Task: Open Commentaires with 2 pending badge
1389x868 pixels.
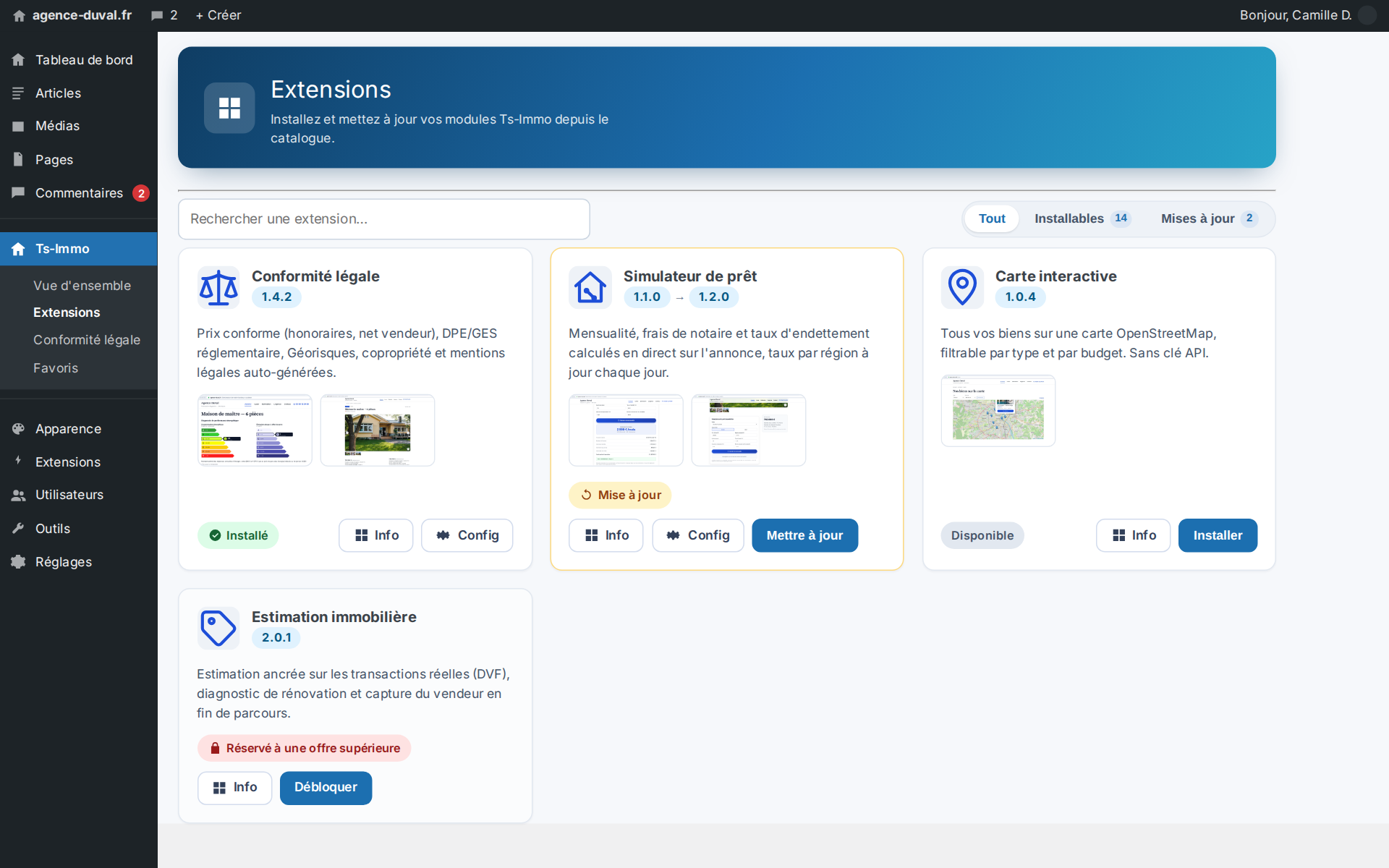Action: coord(78,193)
